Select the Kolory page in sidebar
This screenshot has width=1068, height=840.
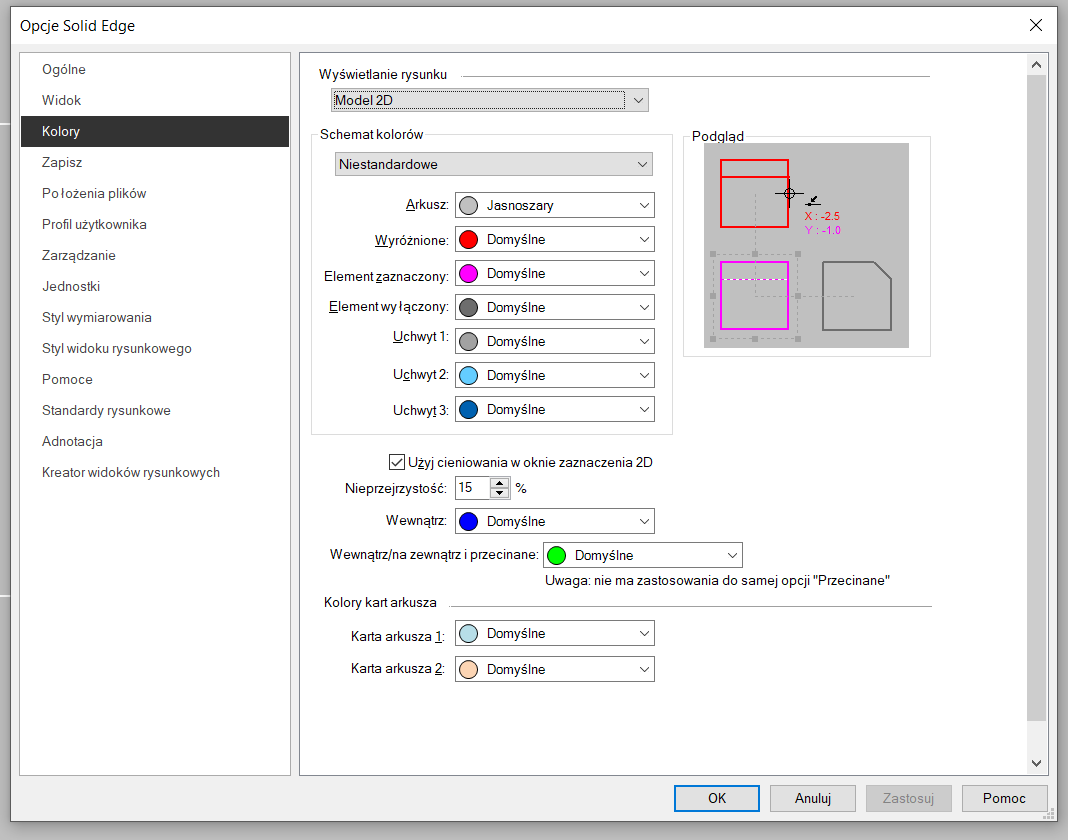[x=155, y=131]
